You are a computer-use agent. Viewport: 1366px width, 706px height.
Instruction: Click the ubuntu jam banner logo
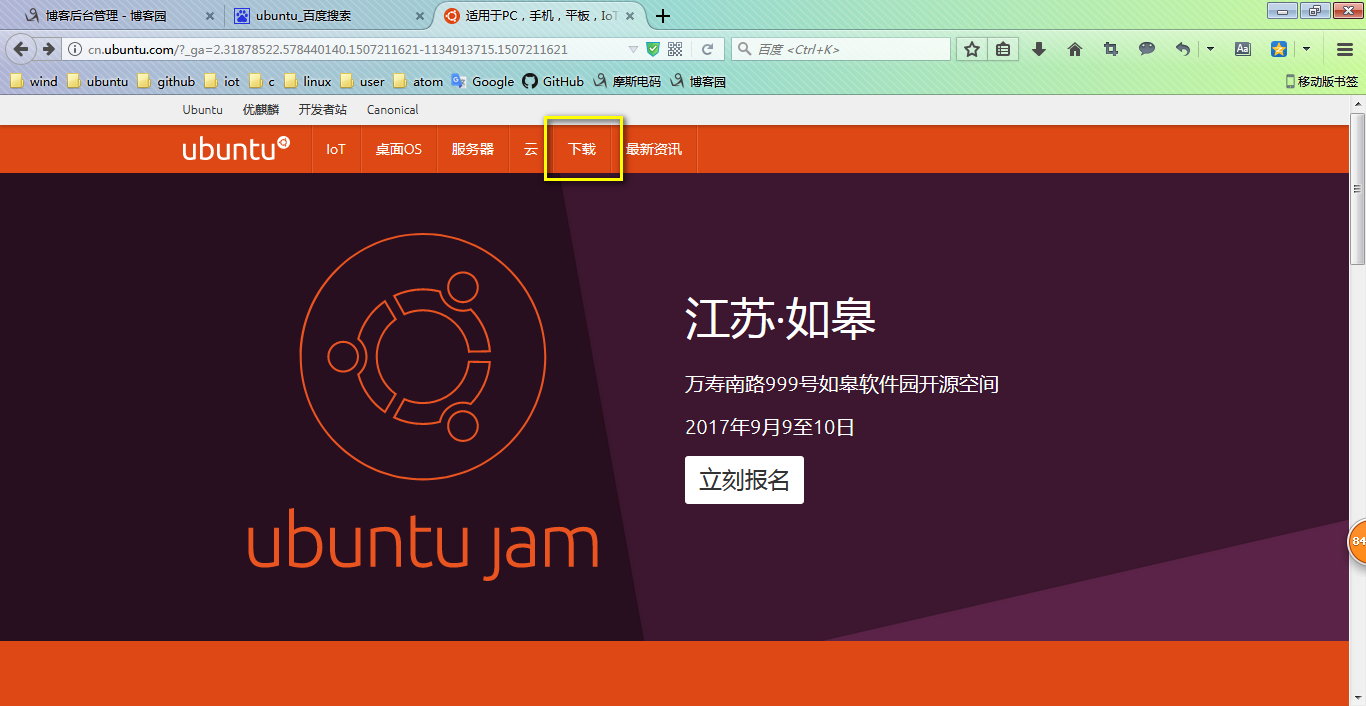coord(423,408)
